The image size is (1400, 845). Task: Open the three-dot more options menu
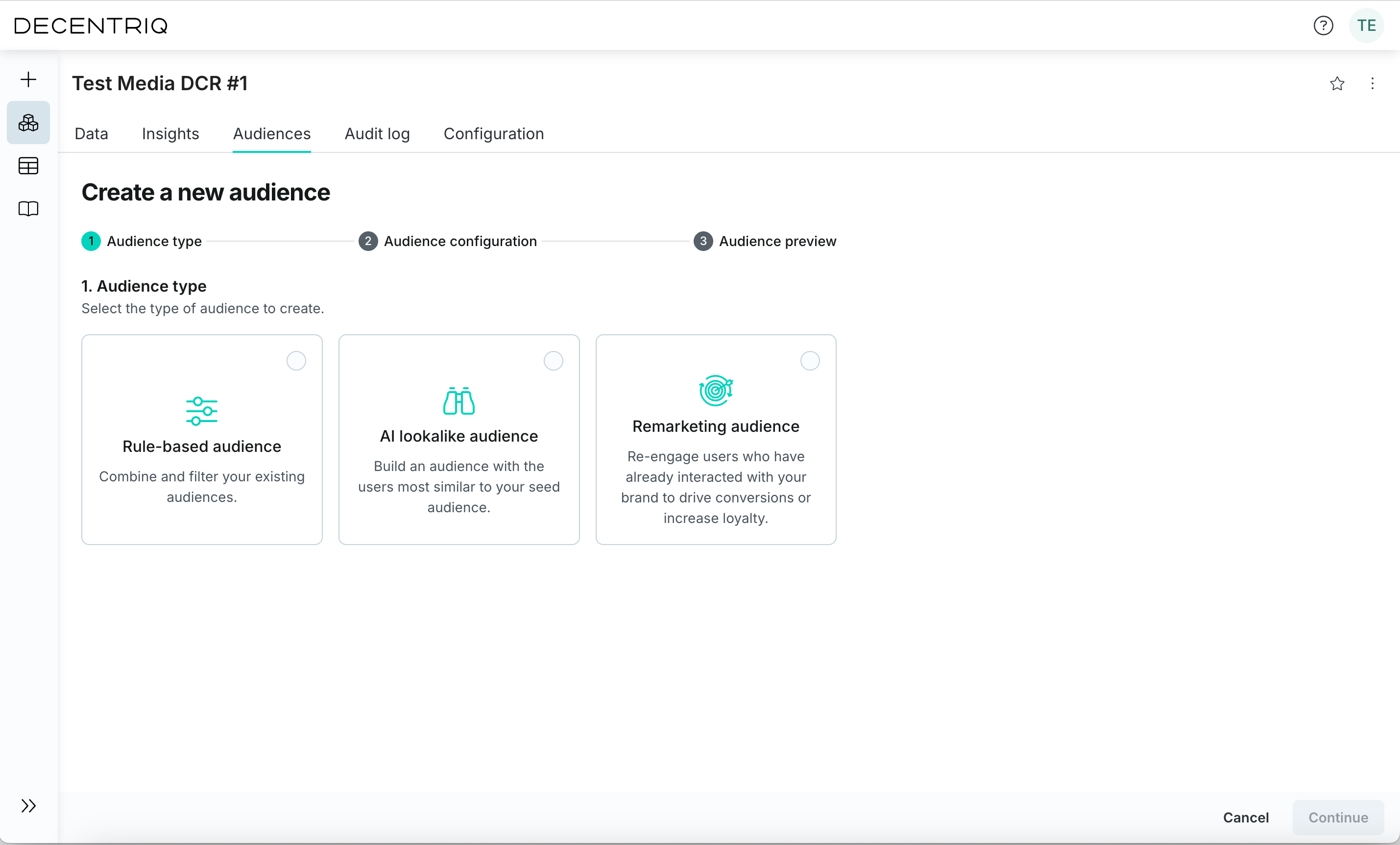tap(1372, 84)
